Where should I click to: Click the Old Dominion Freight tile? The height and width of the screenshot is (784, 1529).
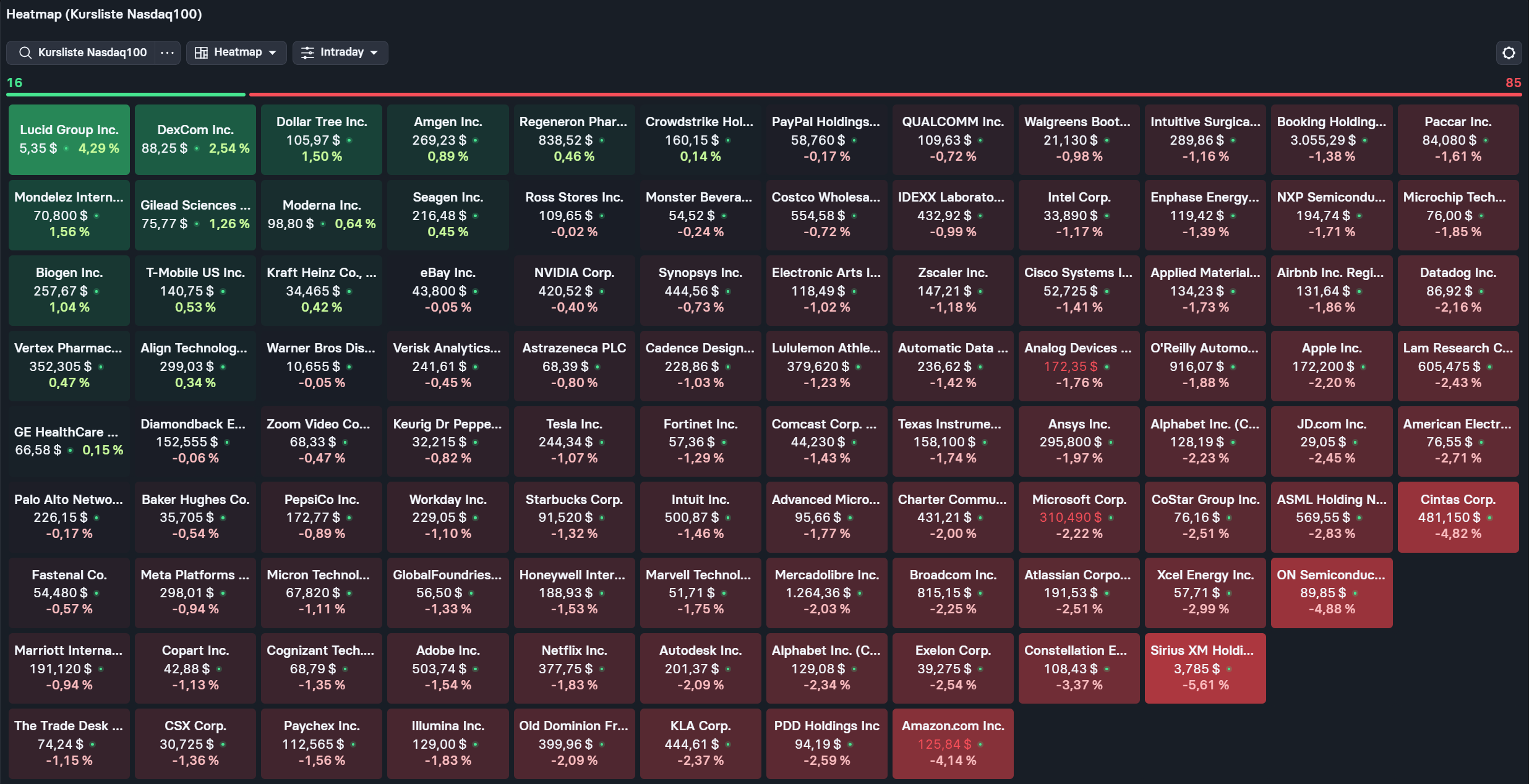(x=574, y=744)
